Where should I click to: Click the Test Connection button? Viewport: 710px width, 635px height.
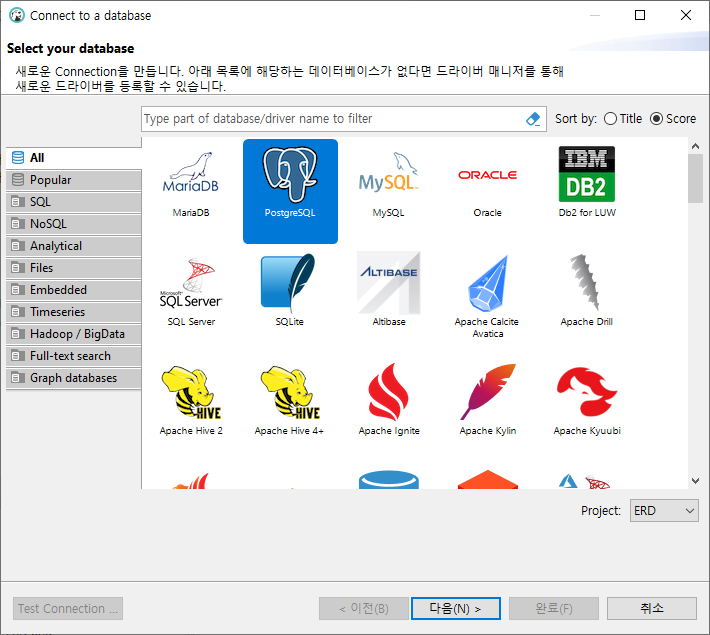pos(68,608)
